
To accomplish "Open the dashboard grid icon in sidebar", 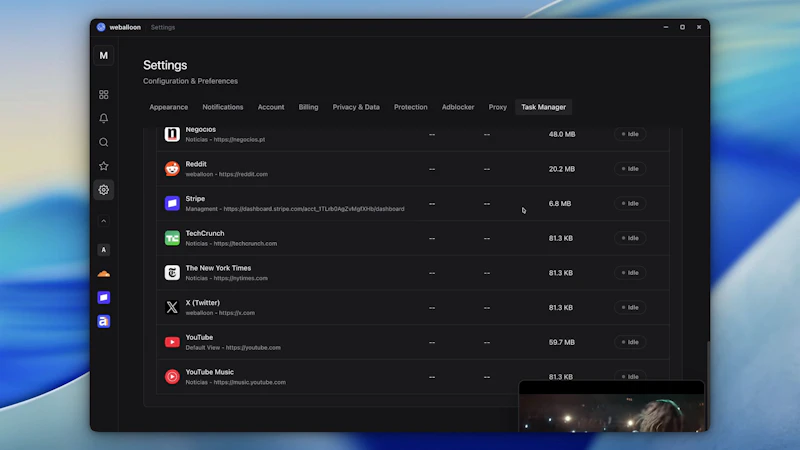I will [x=104, y=94].
